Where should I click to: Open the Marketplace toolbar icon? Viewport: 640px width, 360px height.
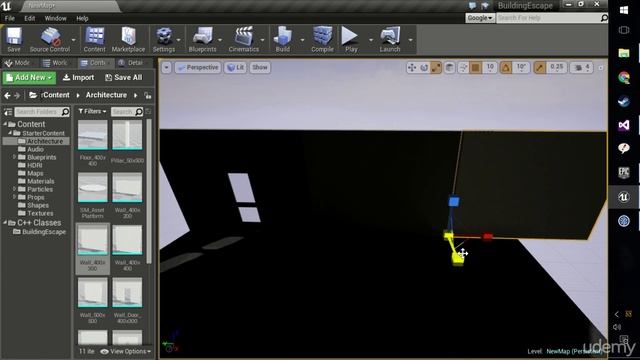click(128, 40)
